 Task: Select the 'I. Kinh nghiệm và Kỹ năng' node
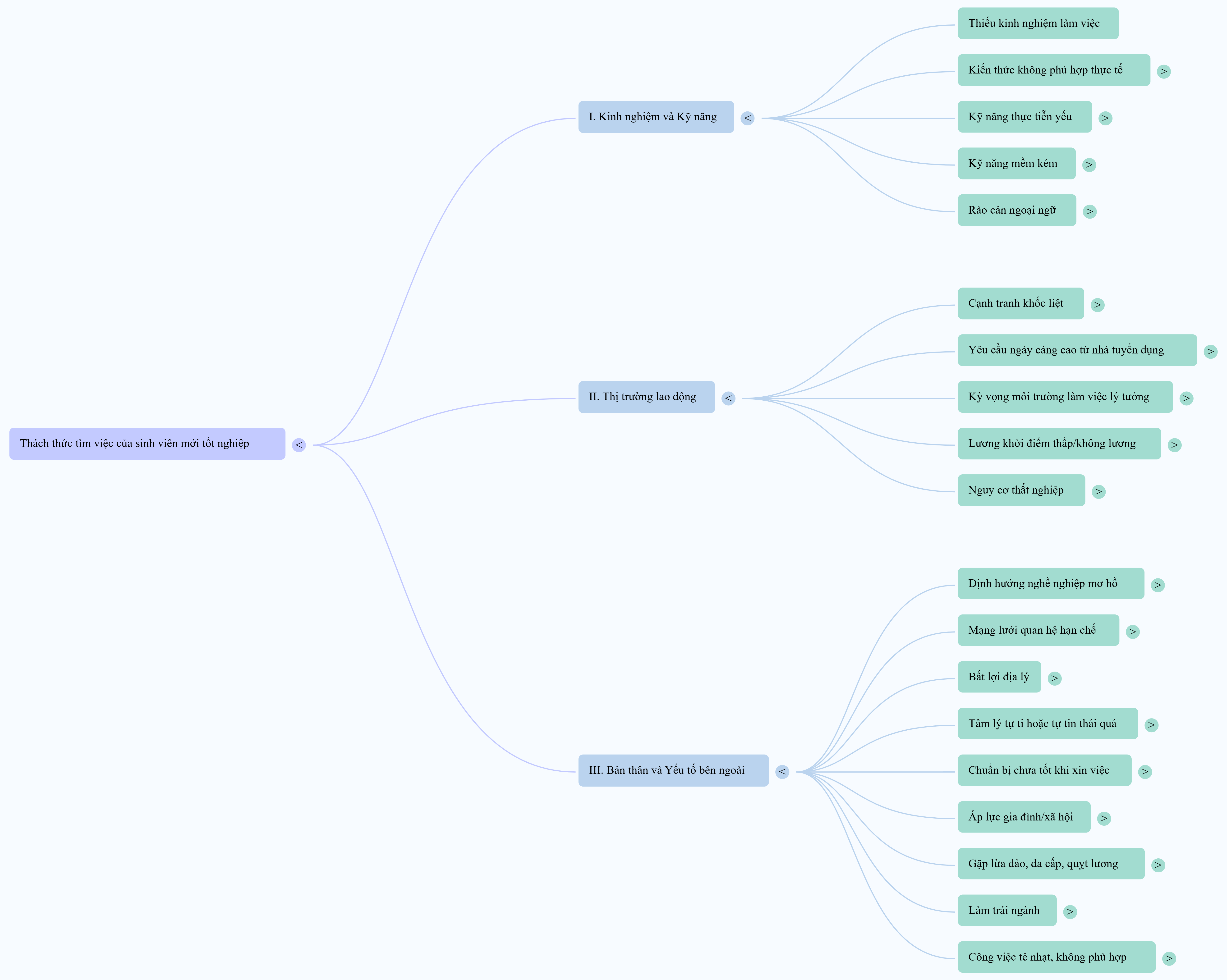656,117
